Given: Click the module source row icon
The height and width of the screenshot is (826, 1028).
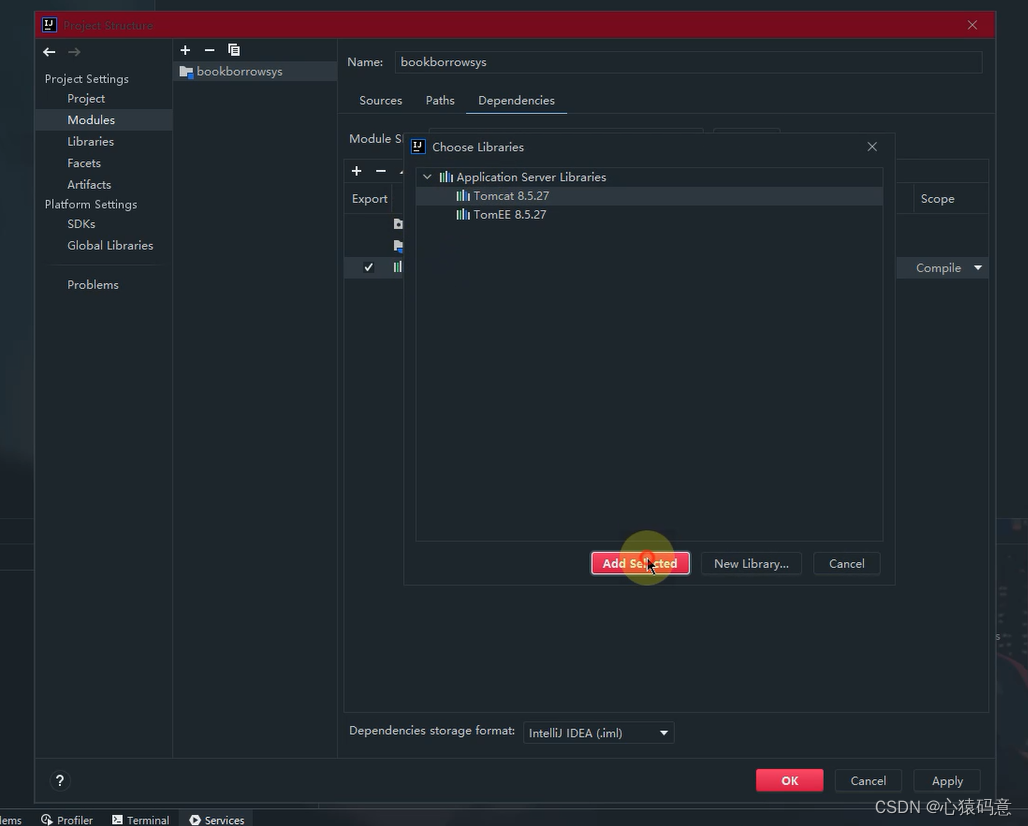Looking at the screenshot, I should tap(398, 246).
